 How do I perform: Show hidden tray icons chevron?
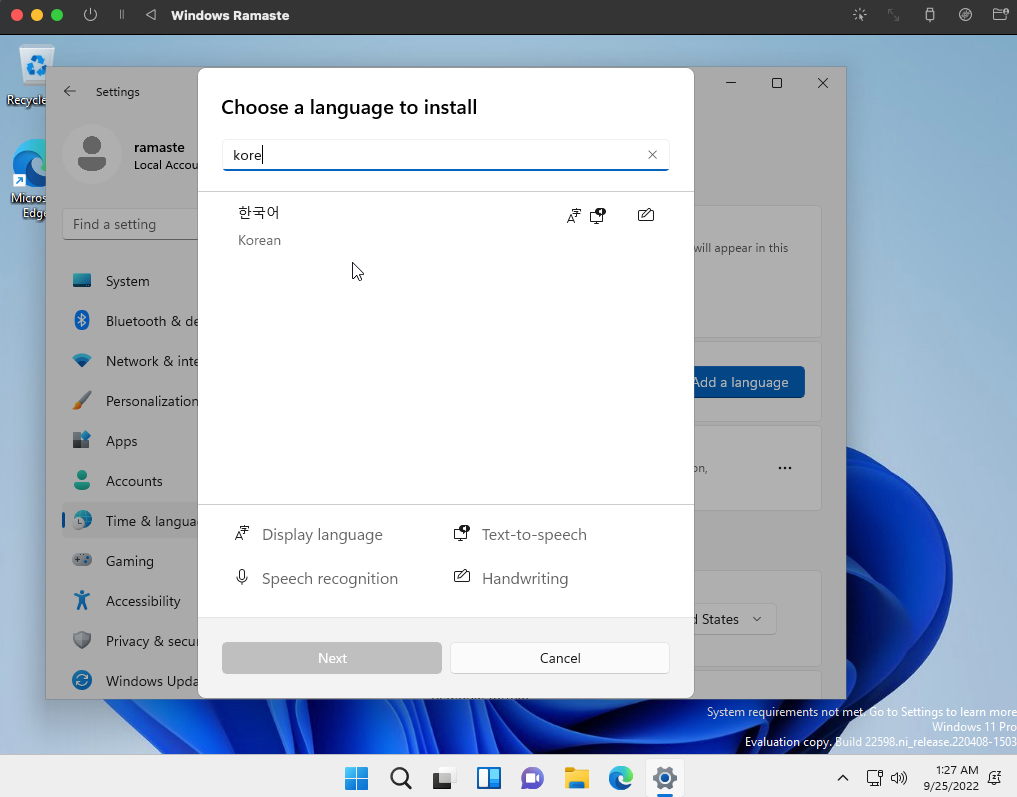click(x=843, y=778)
